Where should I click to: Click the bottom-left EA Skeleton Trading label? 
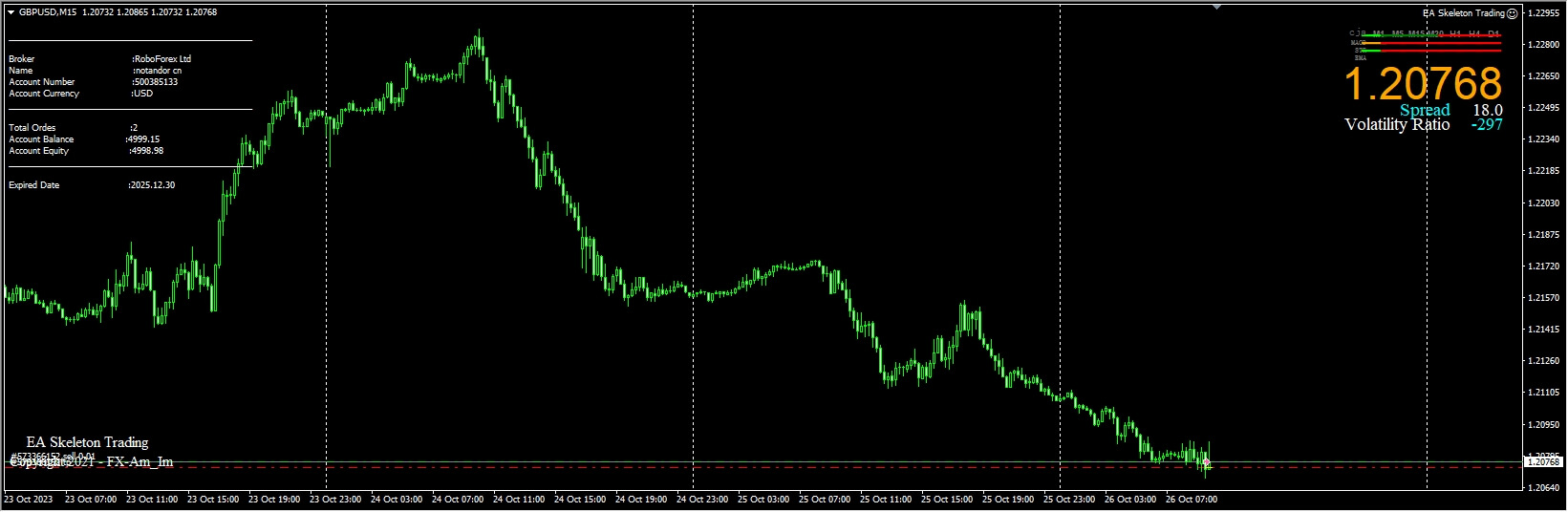coord(87,442)
